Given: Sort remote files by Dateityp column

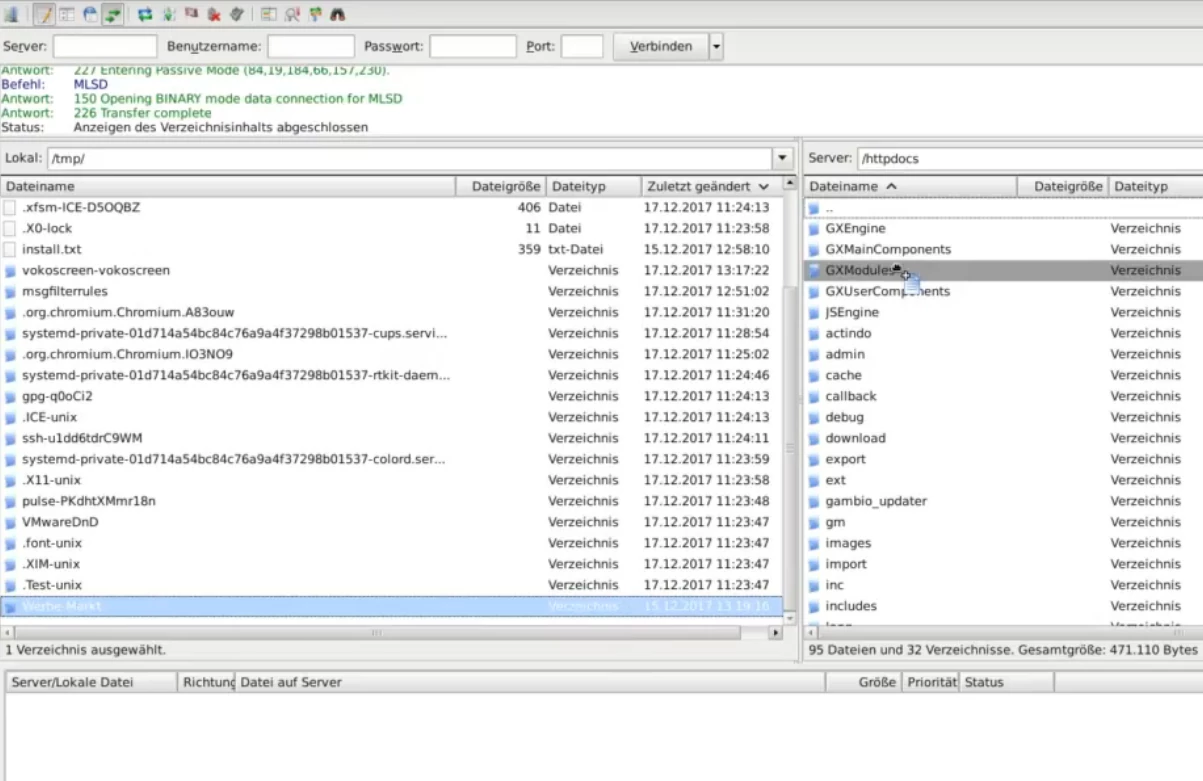Looking at the screenshot, I should tap(1156, 186).
